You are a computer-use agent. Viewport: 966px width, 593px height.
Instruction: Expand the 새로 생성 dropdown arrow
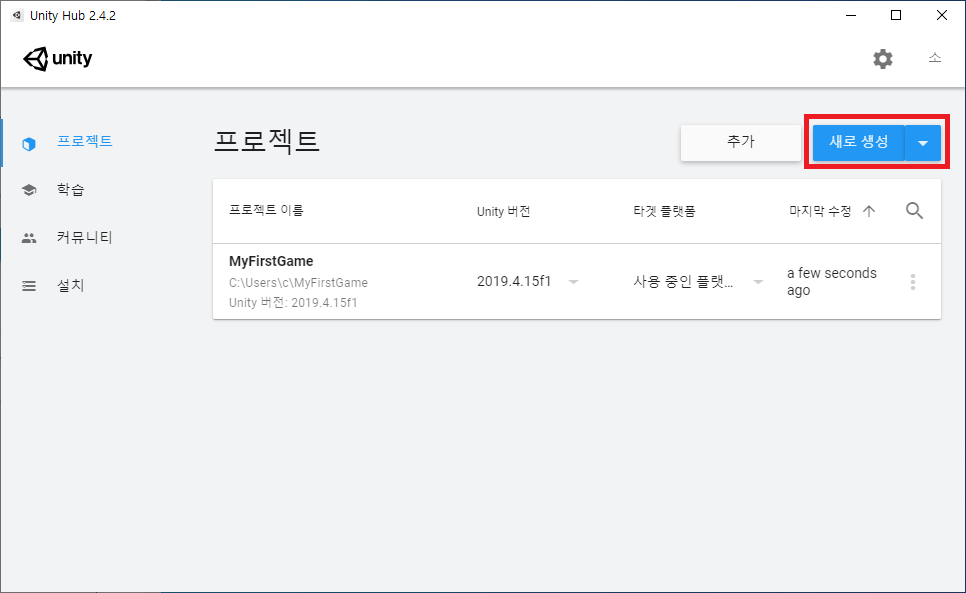[923, 143]
